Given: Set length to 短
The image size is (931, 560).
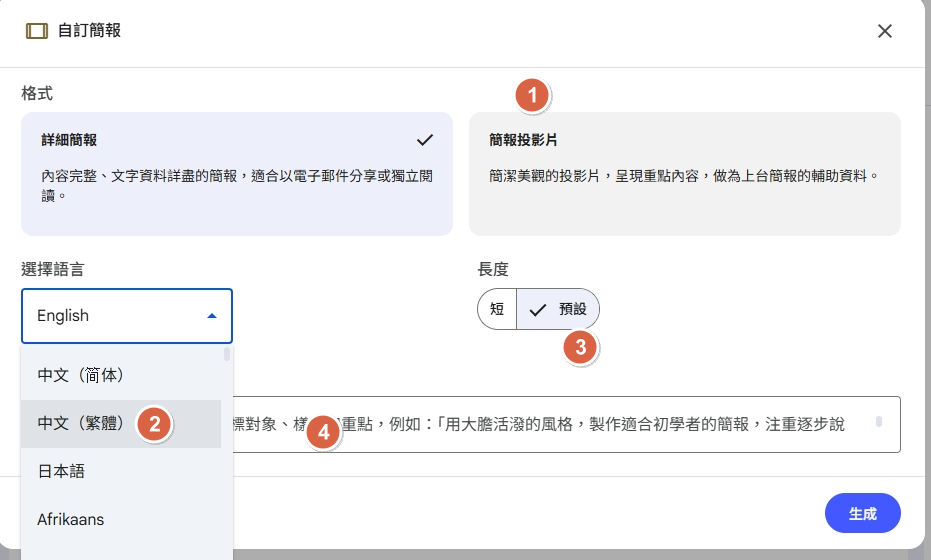Looking at the screenshot, I should 497,310.
